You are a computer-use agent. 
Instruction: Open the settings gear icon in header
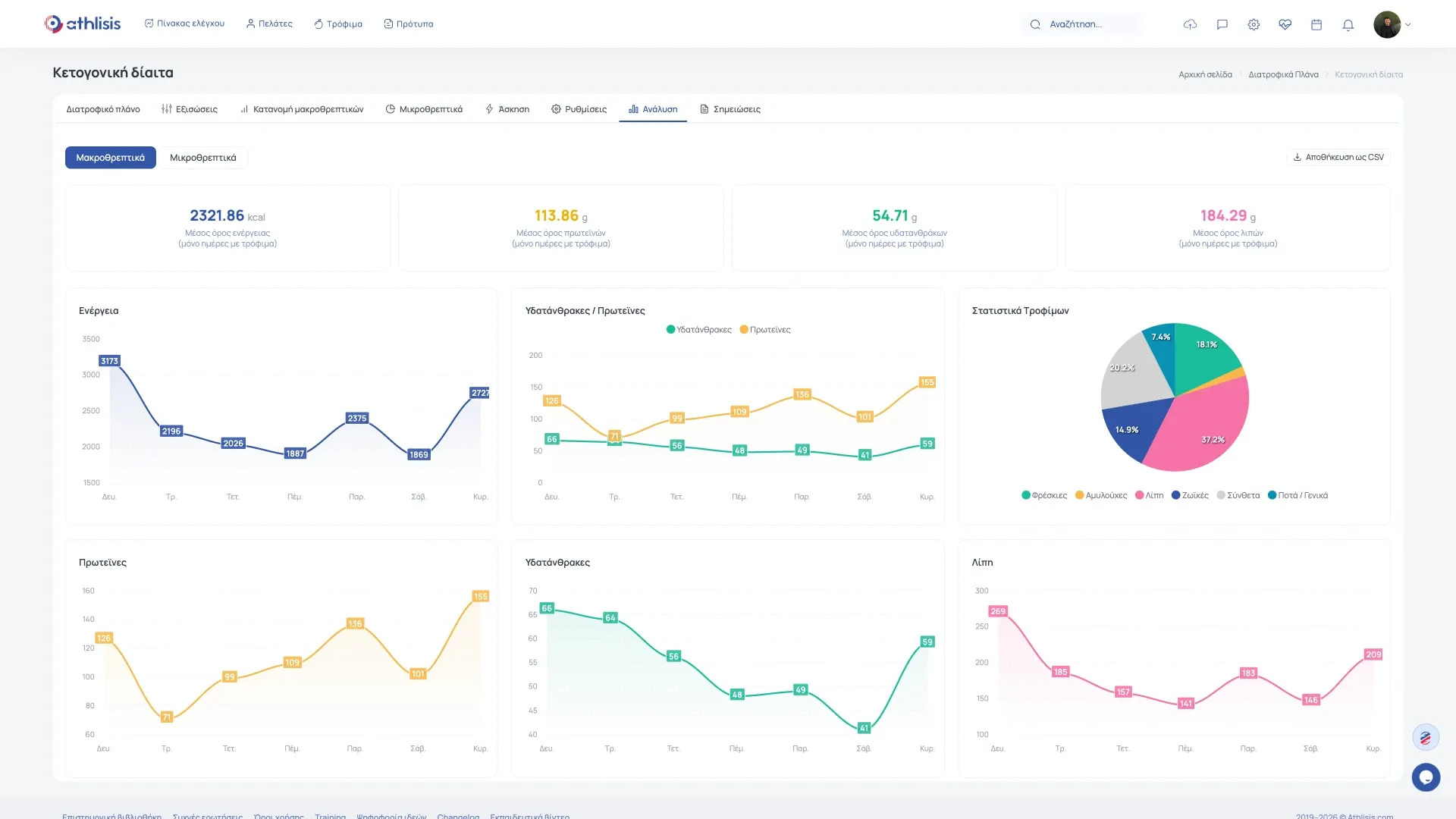(x=1254, y=24)
